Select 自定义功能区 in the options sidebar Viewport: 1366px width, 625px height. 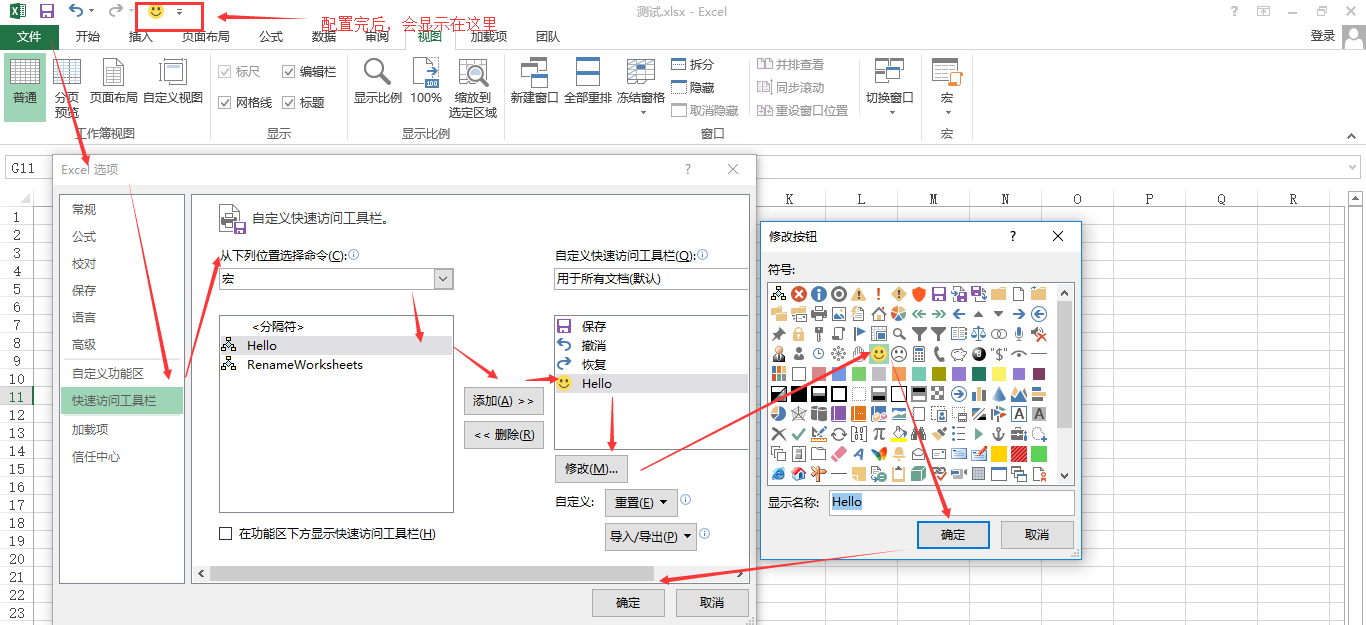(x=108, y=373)
